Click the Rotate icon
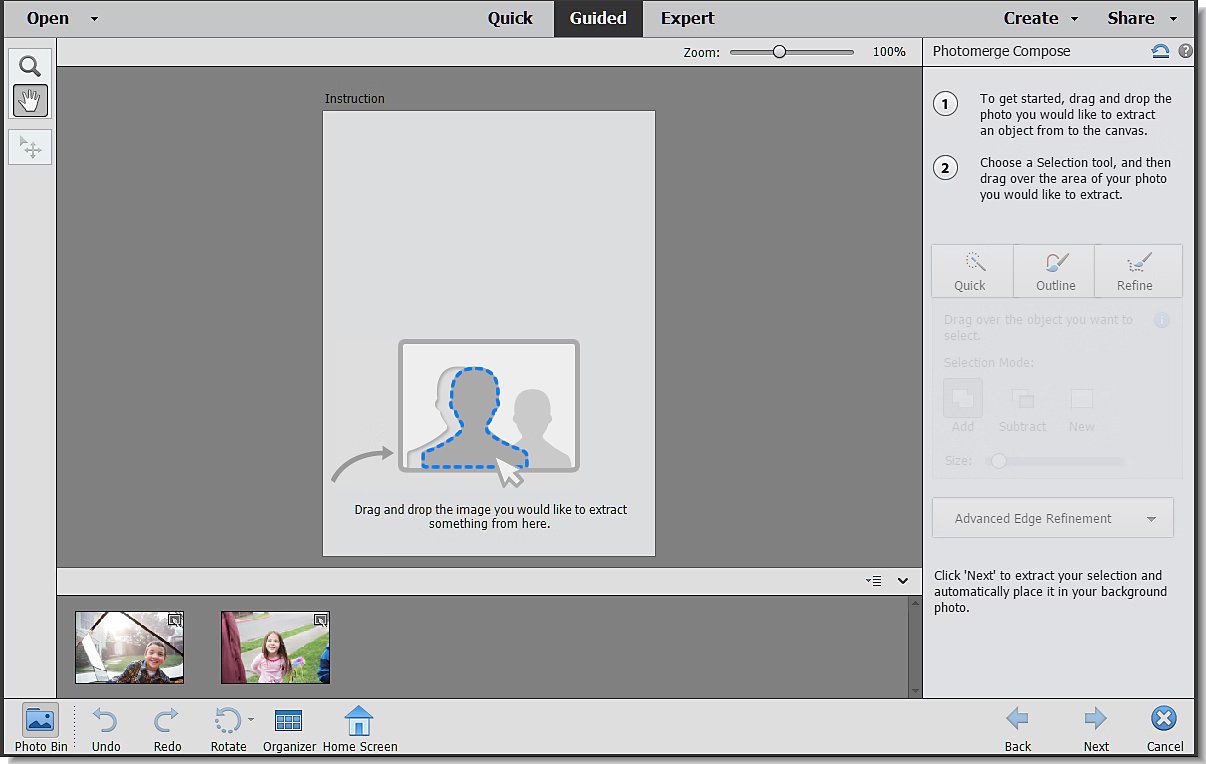Image resolution: width=1206 pixels, height=764 pixels. point(227,720)
